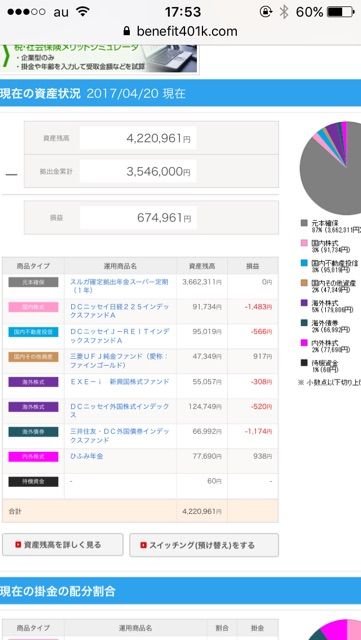The image size is (361, 640).
Task: Open スルガ確定拠出年金スーパー定期 product link
Action: click(x=119, y=286)
